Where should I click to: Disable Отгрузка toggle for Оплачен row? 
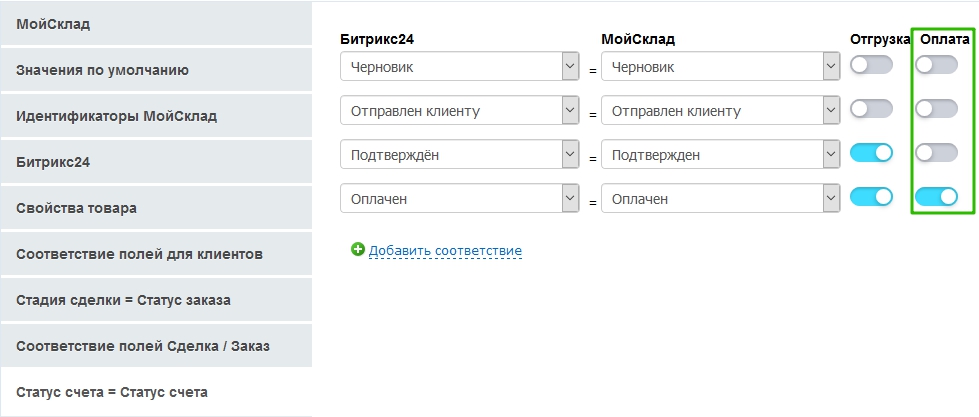pos(871,197)
